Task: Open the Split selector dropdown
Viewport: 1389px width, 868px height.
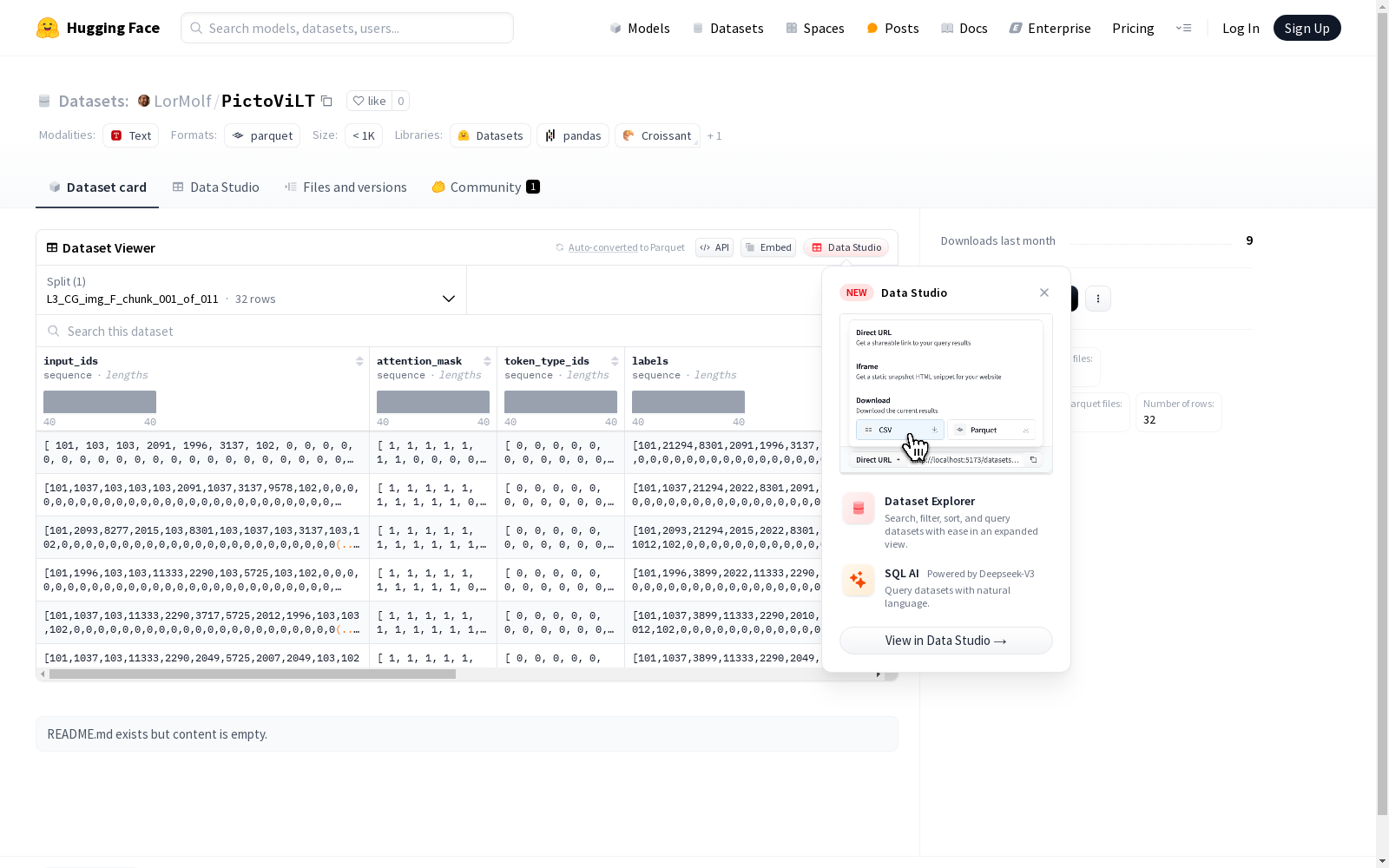Action: (252, 290)
